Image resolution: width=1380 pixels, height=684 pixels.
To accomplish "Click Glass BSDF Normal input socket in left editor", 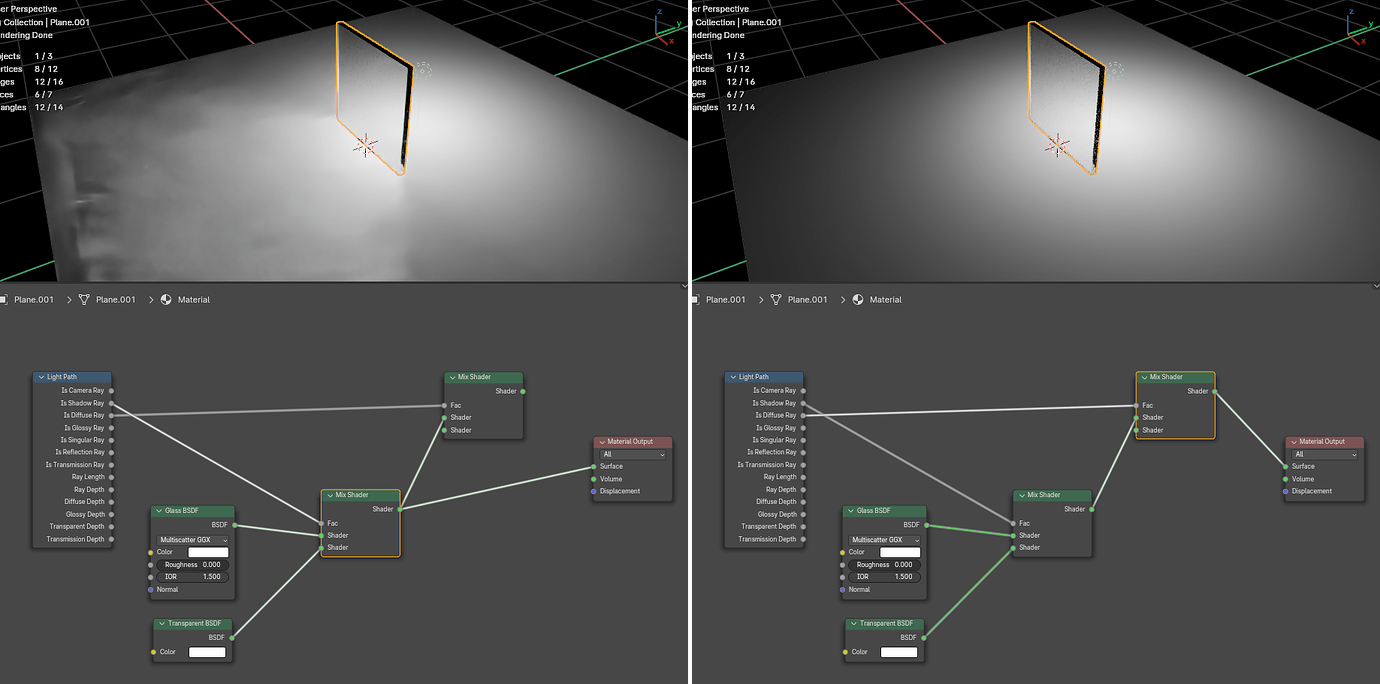I will (151, 589).
